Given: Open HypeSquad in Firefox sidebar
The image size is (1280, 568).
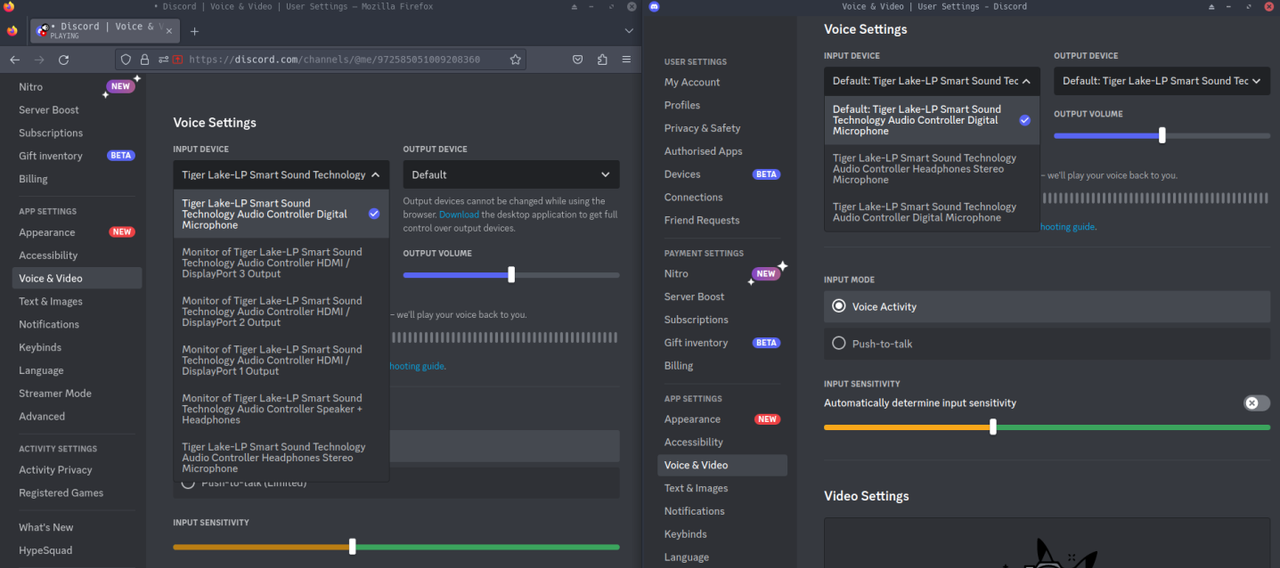Looking at the screenshot, I should pyautogui.click(x=77, y=550).
